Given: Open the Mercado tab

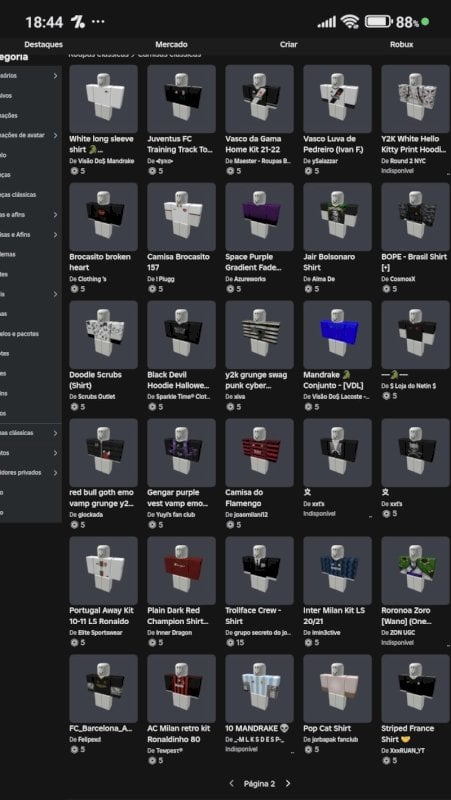Looking at the screenshot, I should click(171, 44).
